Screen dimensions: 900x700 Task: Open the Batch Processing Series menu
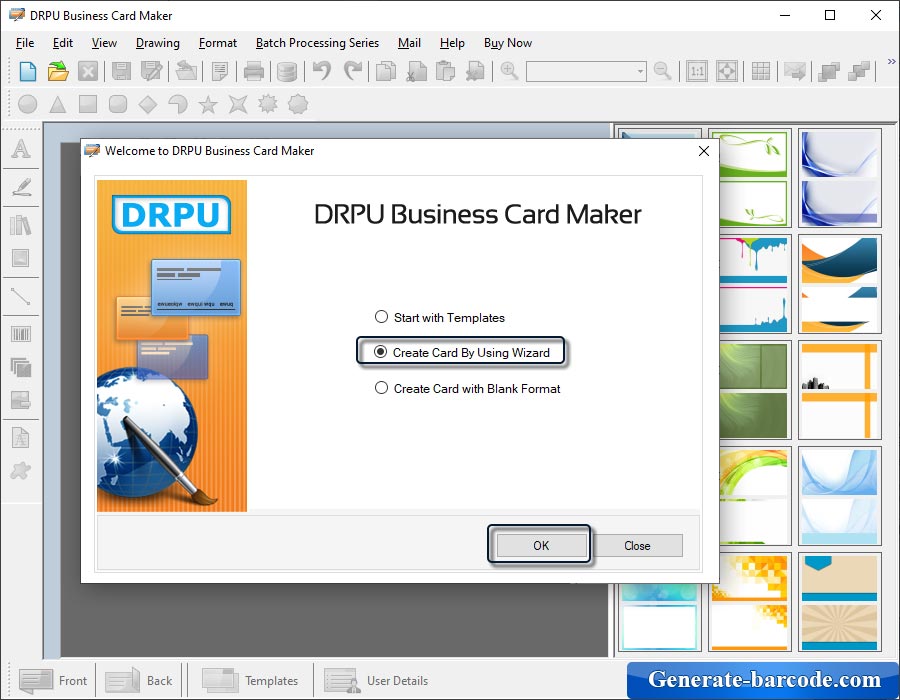[x=317, y=43]
